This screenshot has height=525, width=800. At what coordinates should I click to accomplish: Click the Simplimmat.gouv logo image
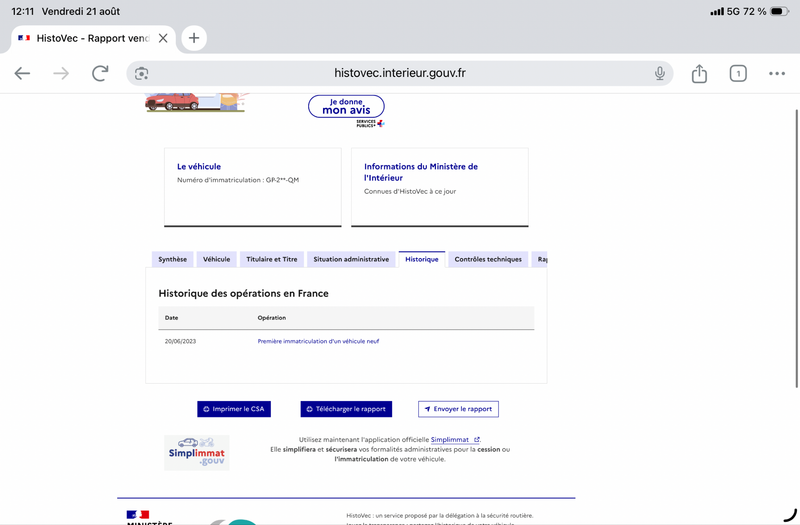196,453
